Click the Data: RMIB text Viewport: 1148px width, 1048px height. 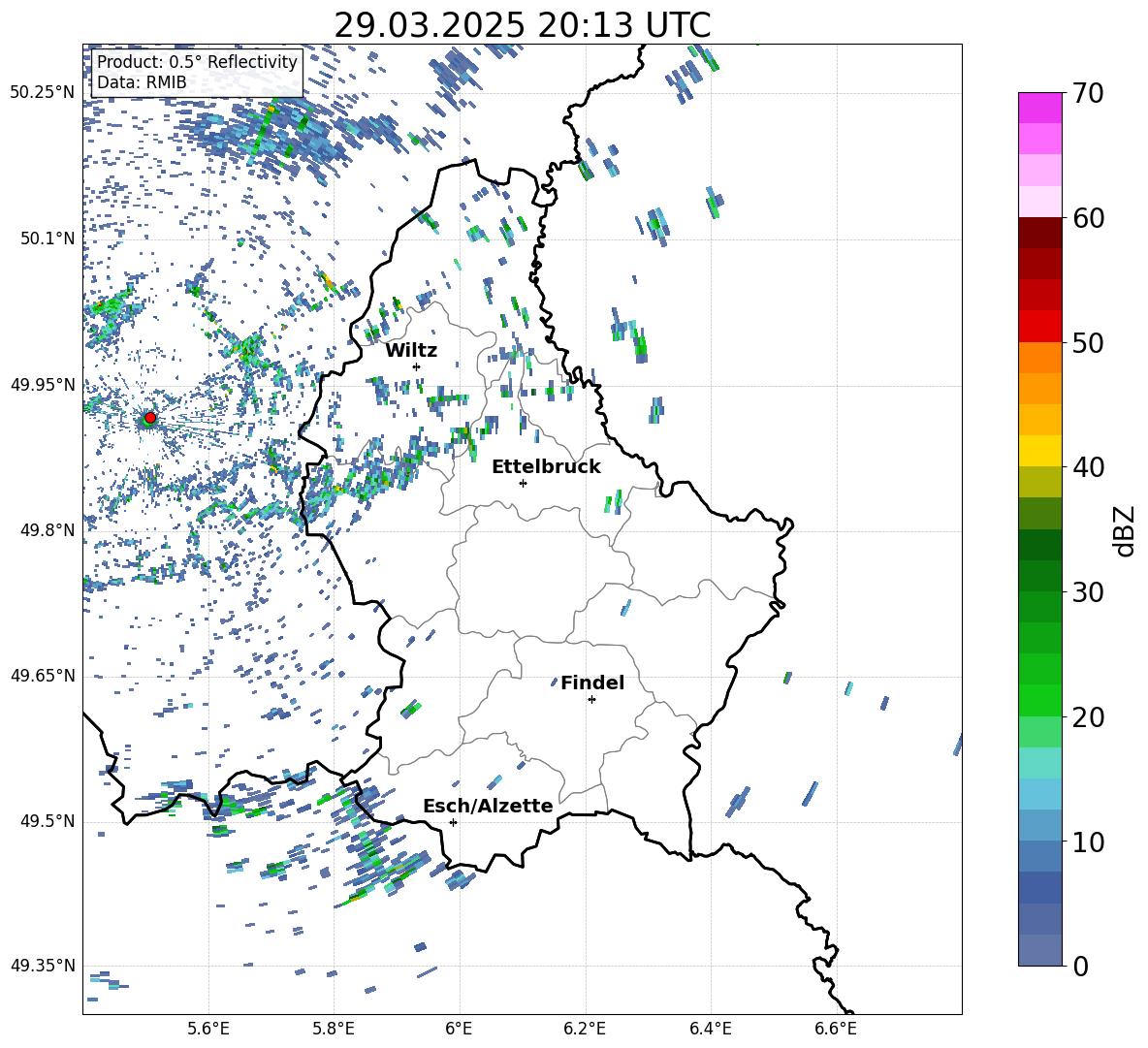[142, 82]
